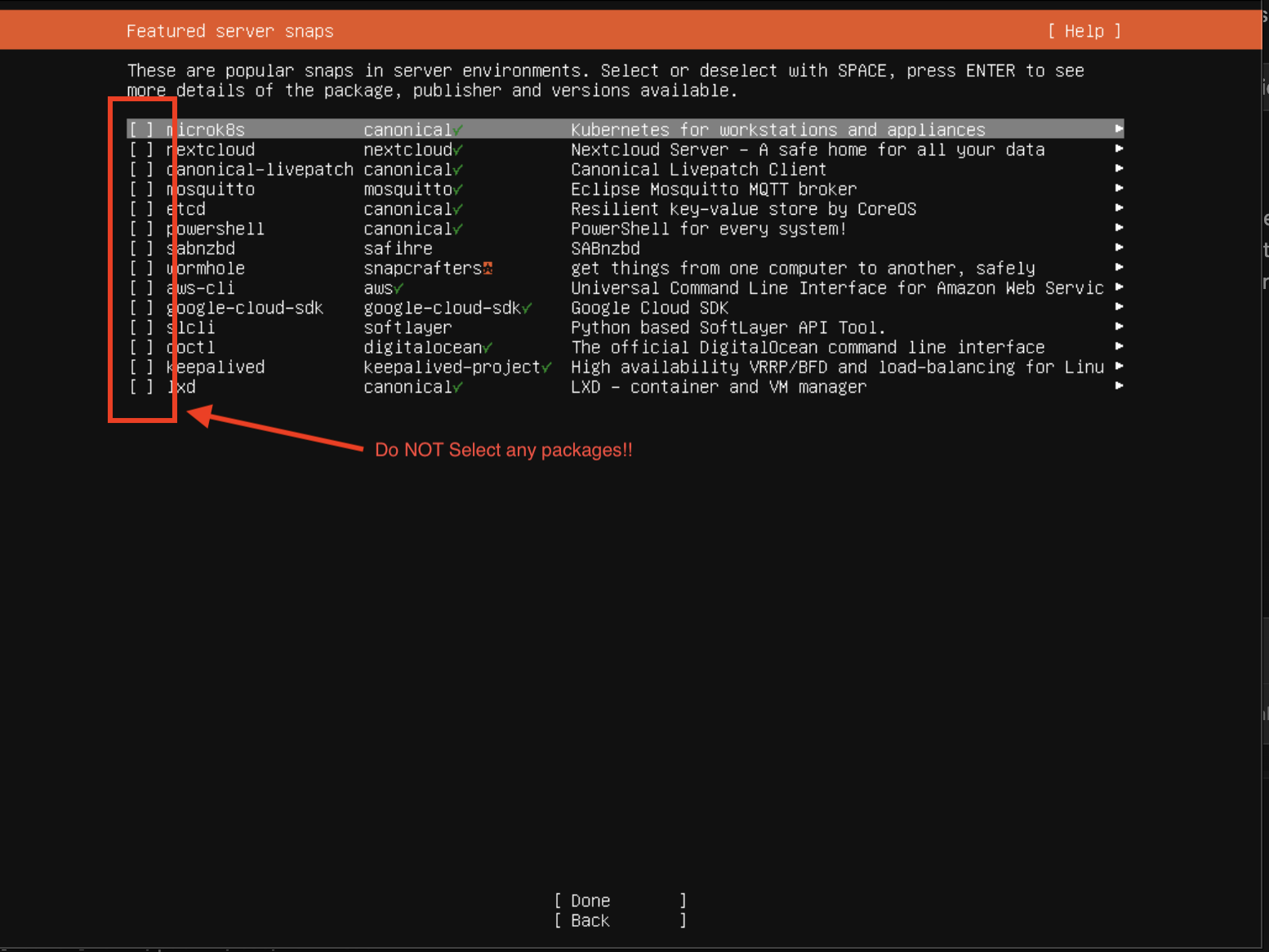1269x952 pixels.
Task: Click verified checkmark next to nextcloud publisher
Action: pos(458,150)
